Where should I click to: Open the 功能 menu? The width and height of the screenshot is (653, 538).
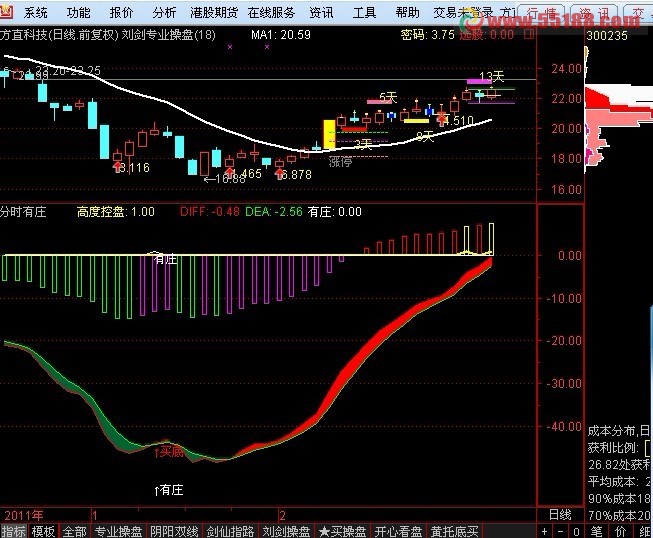coord(78,13)
